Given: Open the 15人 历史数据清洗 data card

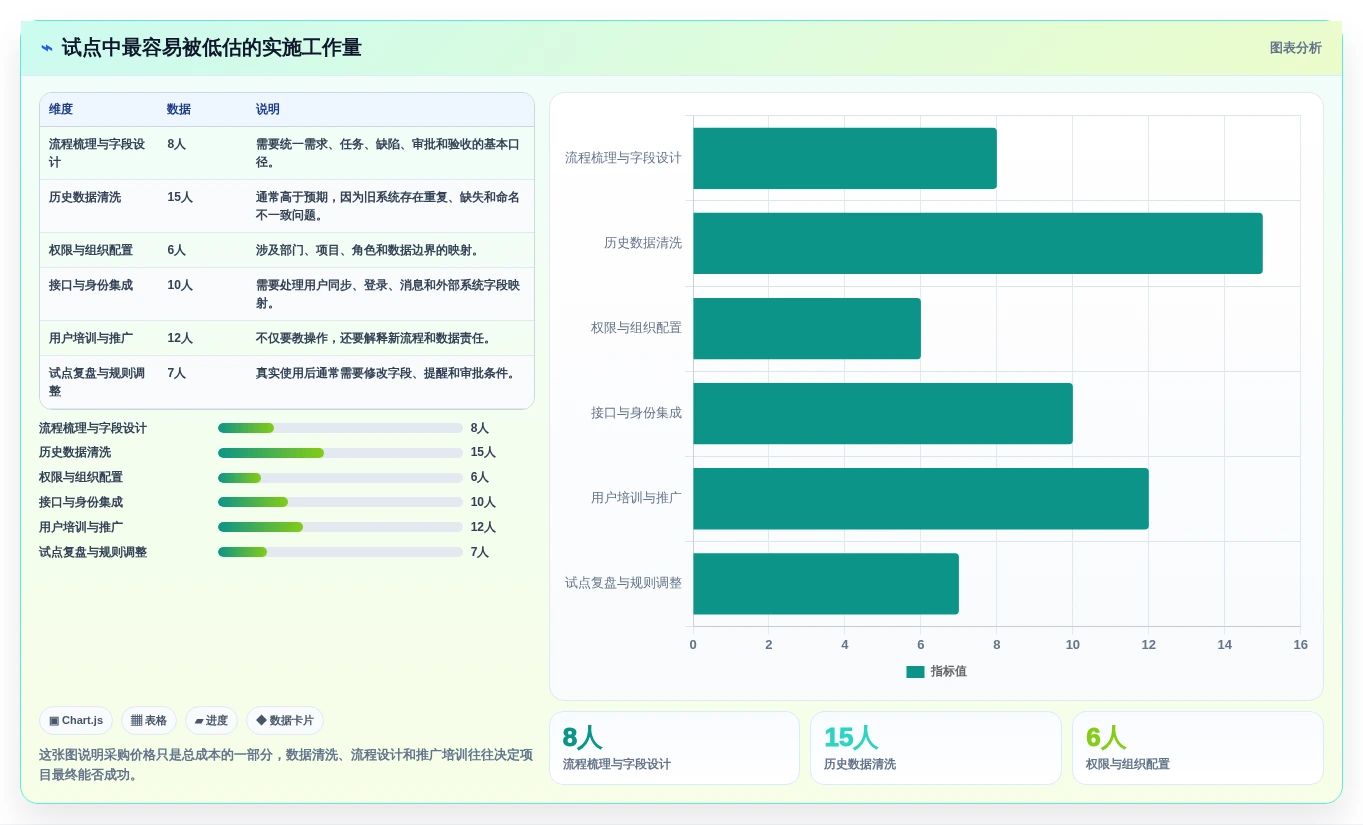Looking at the screenshot, I should point(935,748).
